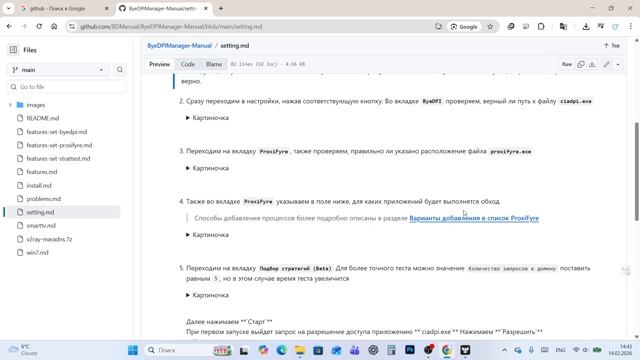Open the browser extensions puzzle icon
The width and height of the screenshot is (640, 360).
coord(541,27)
